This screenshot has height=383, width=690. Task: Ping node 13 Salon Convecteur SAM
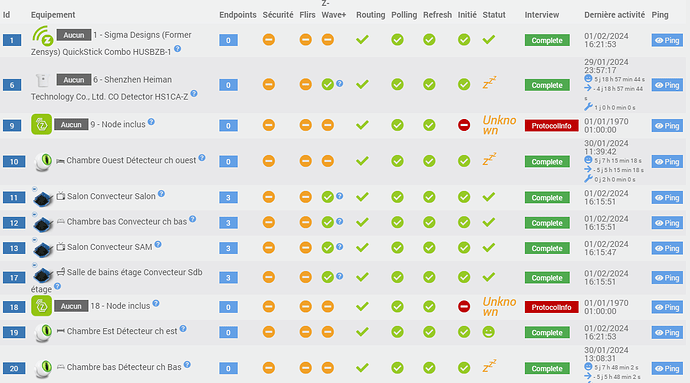pos(667,248)
